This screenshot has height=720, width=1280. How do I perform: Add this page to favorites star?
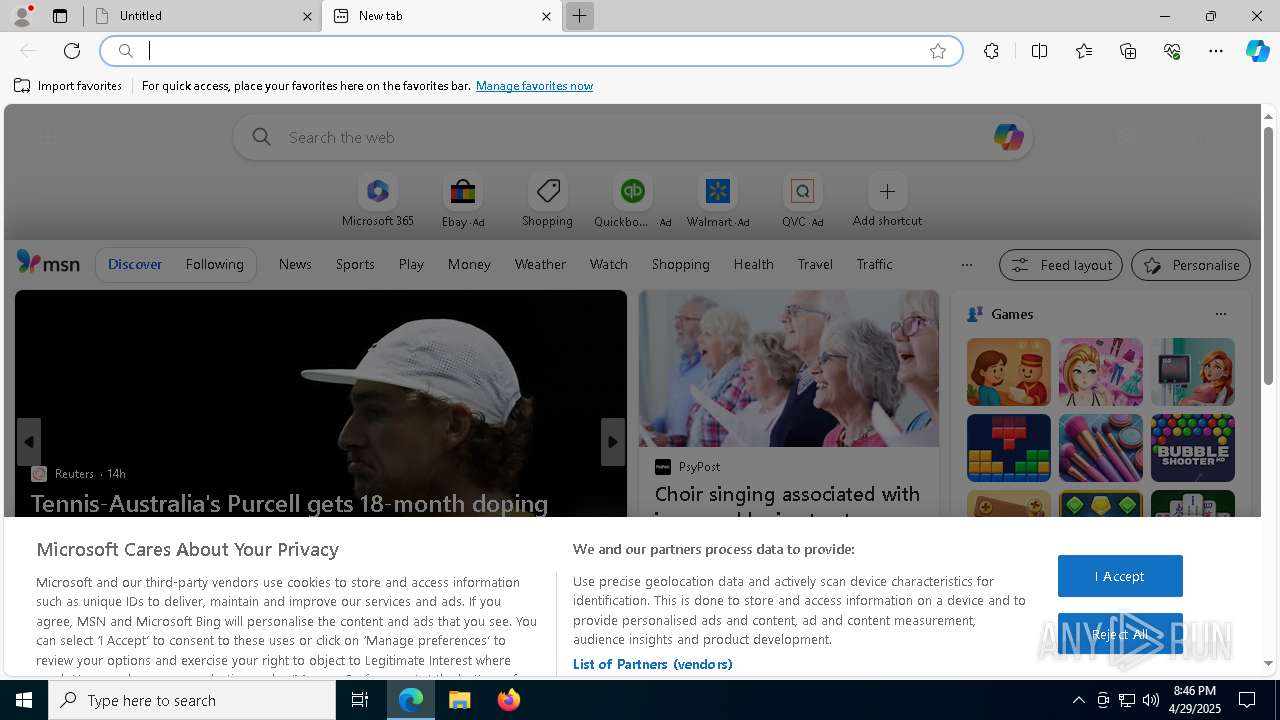coord(938,51)
